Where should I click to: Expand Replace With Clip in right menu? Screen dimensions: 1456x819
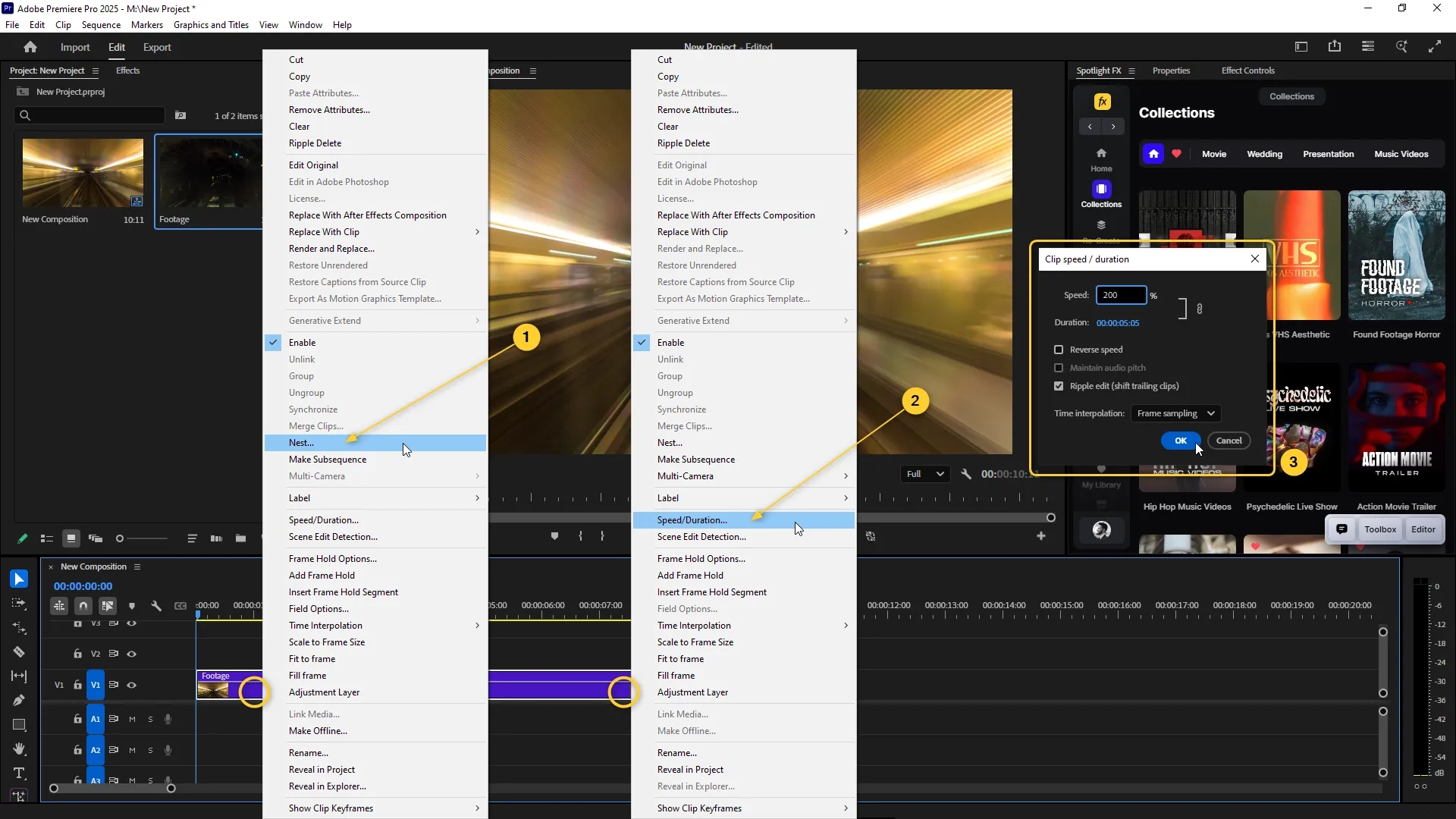click(x=744, y=232)
